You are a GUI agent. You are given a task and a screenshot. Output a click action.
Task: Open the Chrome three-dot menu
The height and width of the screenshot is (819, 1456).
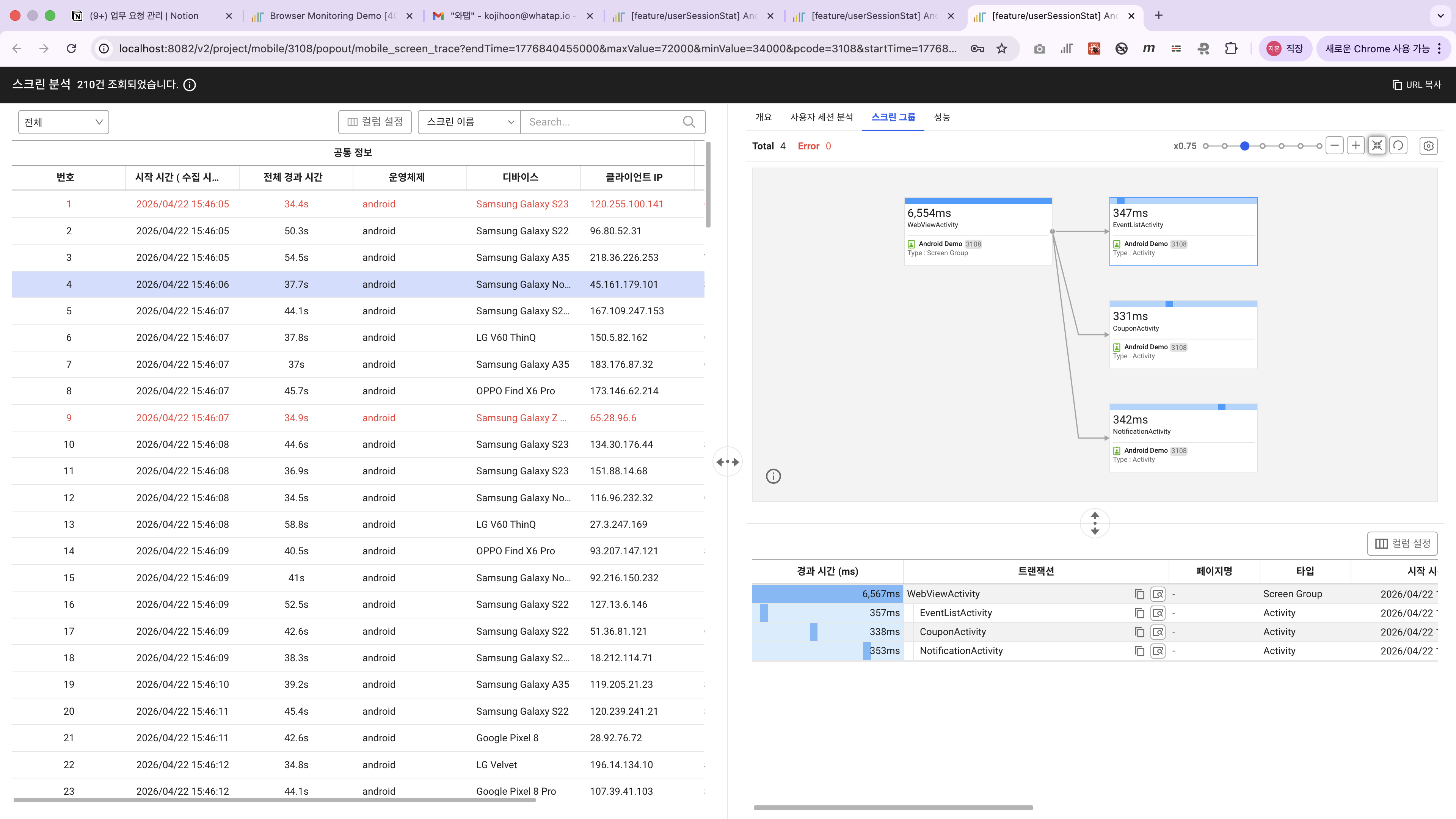[1439, 49]
